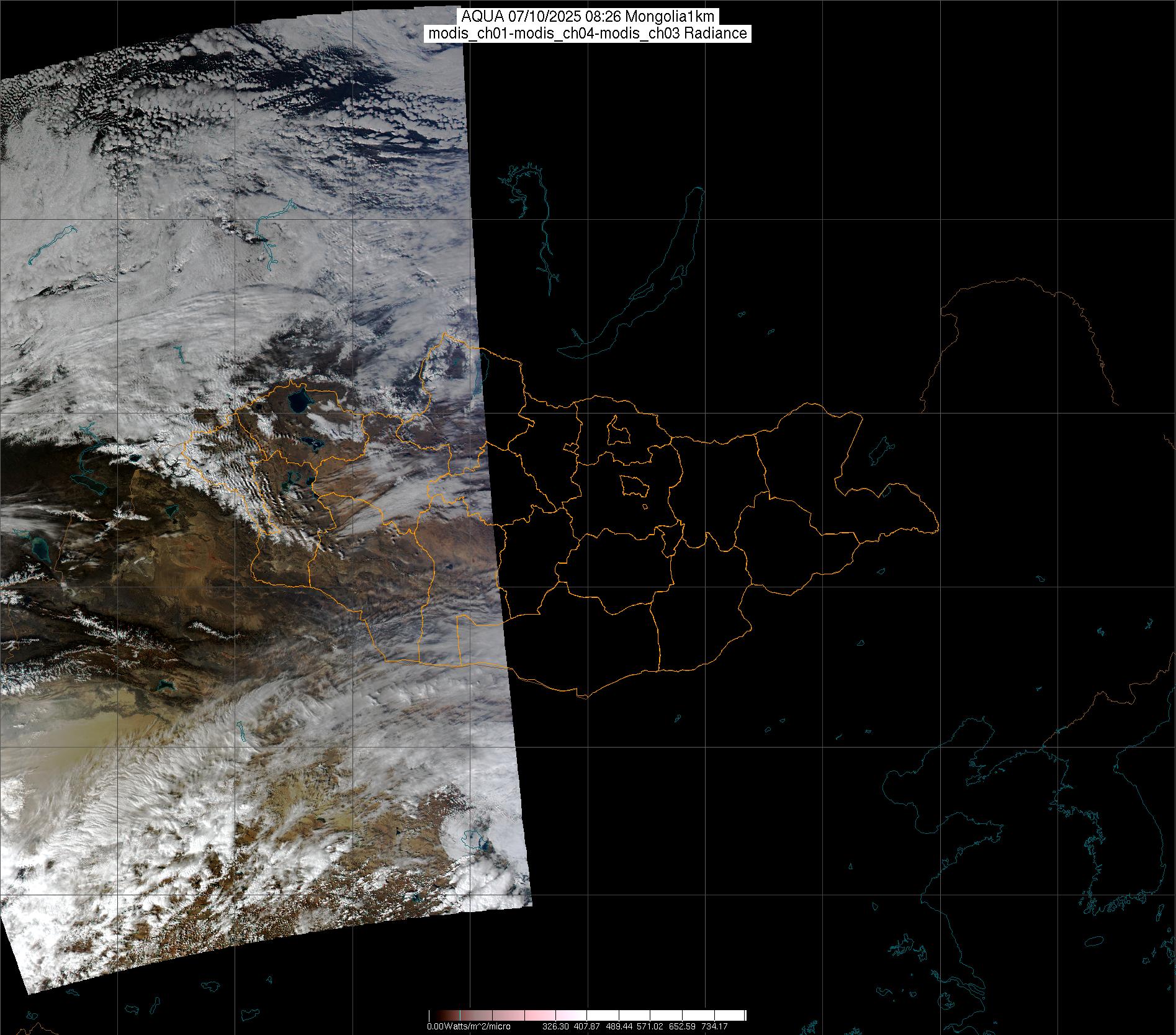Click the modis_ch01-modis_ch04-modis_ch03 Radiance subtitle
1176x1035 pixels.
click(588, 34)
